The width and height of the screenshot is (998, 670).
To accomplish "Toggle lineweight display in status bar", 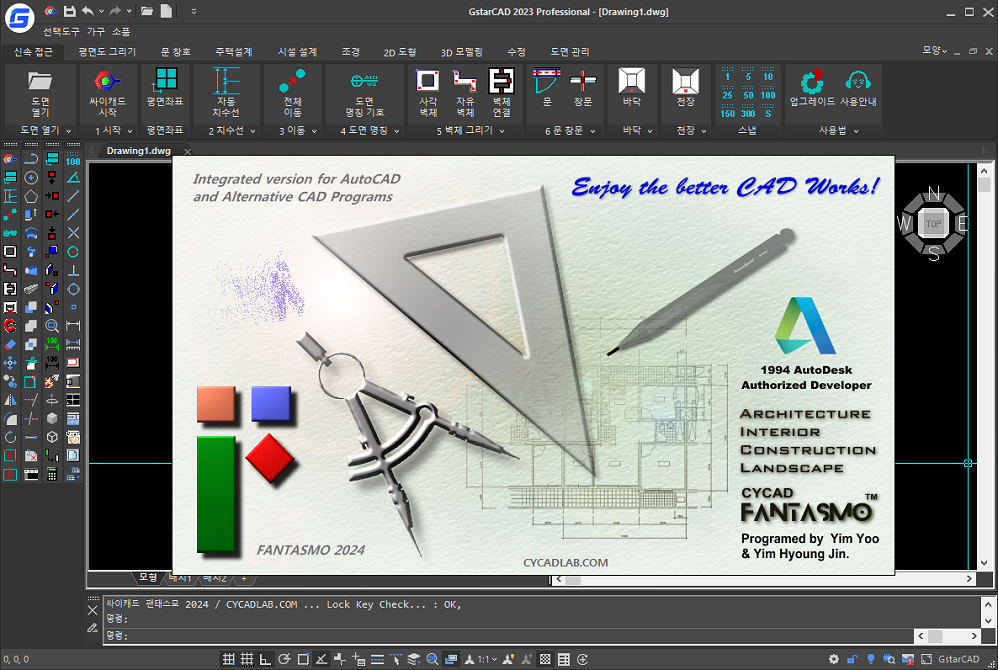I will (377, 659).
